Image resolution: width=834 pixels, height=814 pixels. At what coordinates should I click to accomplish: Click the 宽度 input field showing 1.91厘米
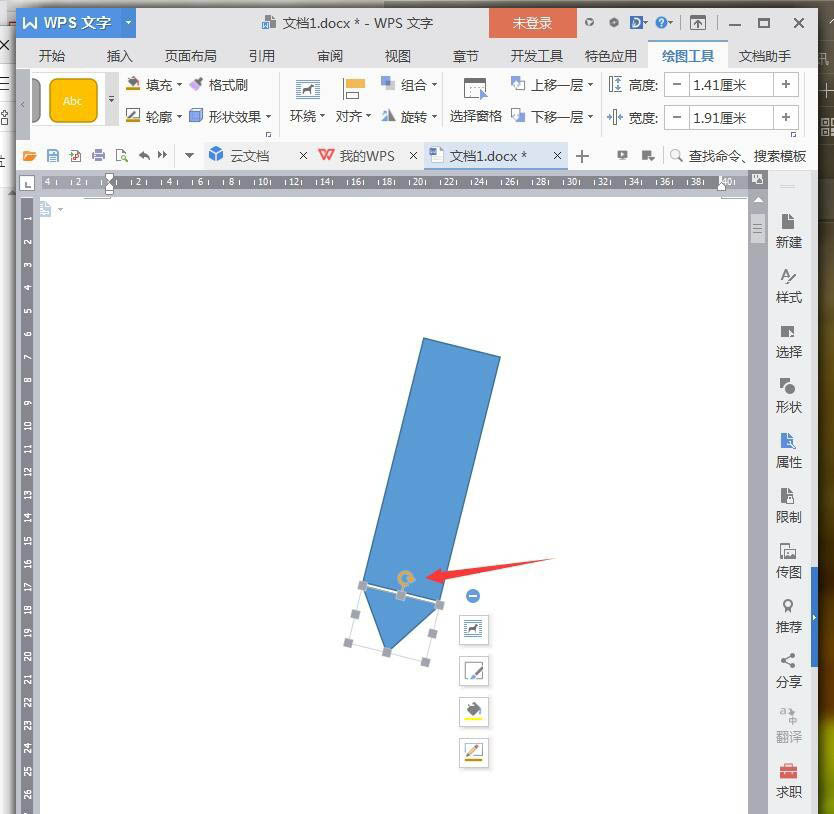pyautogui.click(x=731, y=117)
